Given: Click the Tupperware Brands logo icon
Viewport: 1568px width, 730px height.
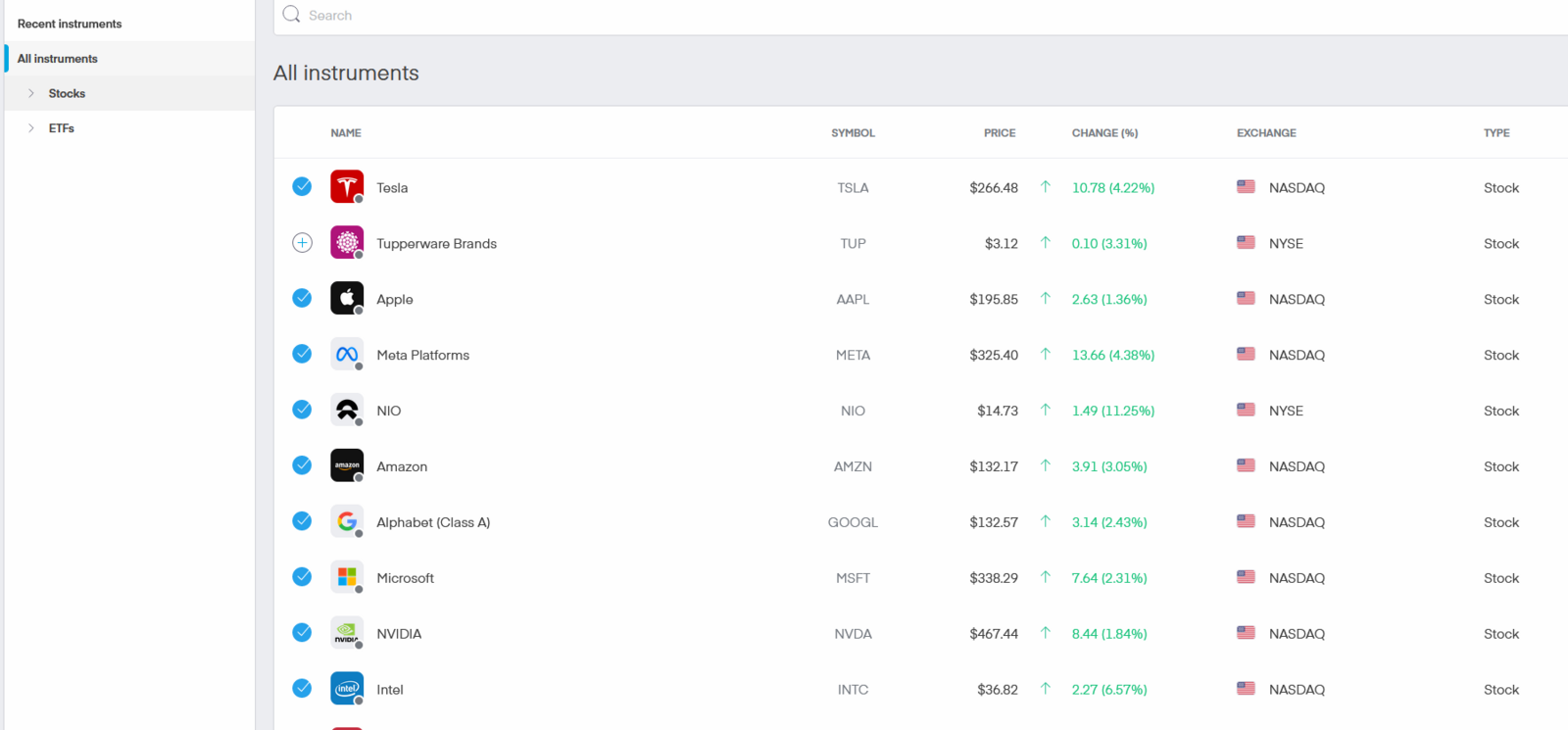Looking at the screenshot, I should click(347, 242).
